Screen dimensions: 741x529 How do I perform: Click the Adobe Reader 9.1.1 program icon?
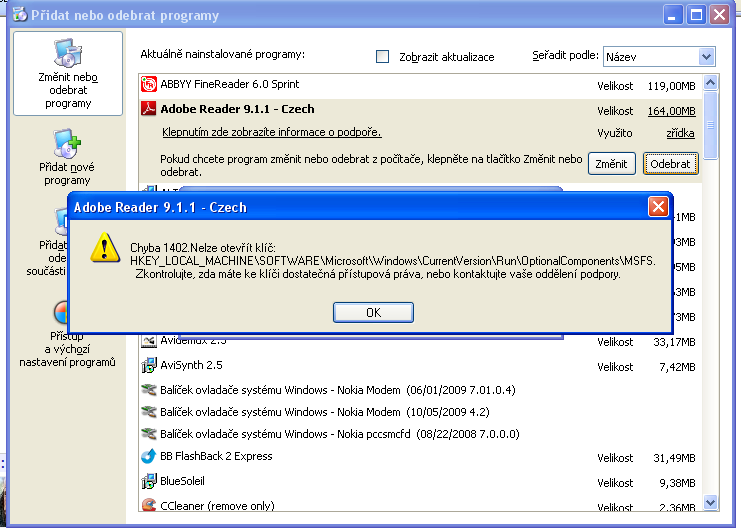tap(149, 110)
